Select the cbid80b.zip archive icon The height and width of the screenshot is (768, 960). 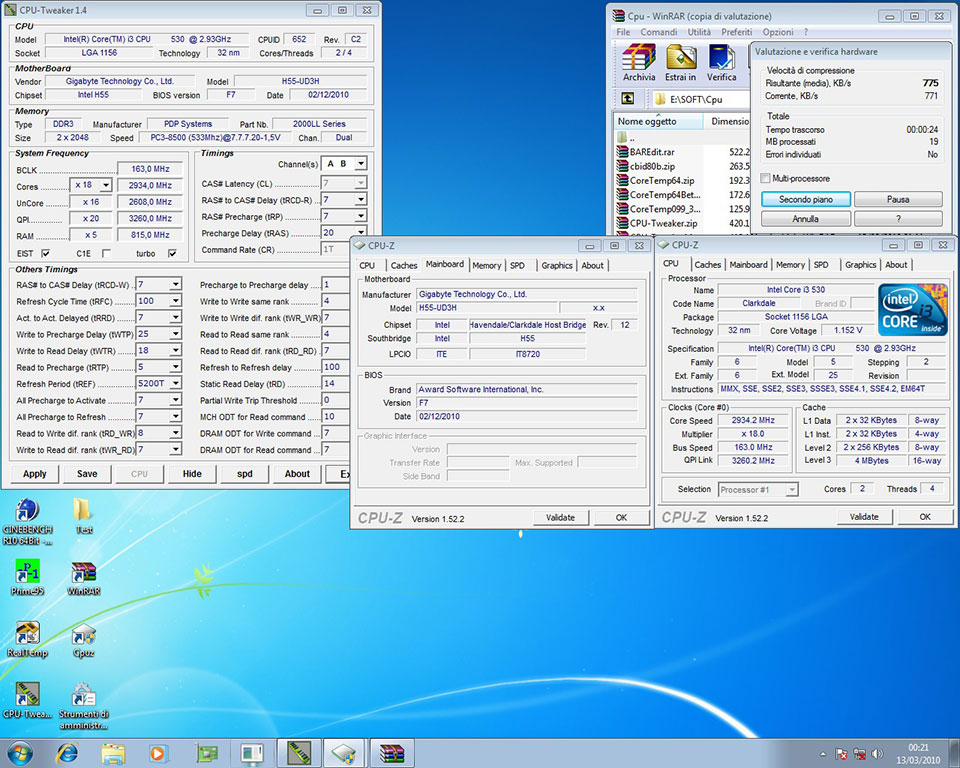(x=623, y=166)
